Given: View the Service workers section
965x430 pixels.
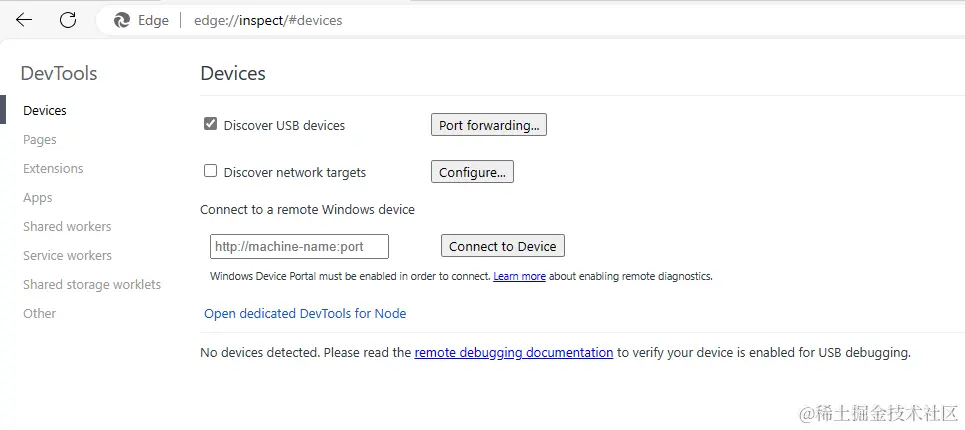Looking at the screenshot, I should pos(67,256).
